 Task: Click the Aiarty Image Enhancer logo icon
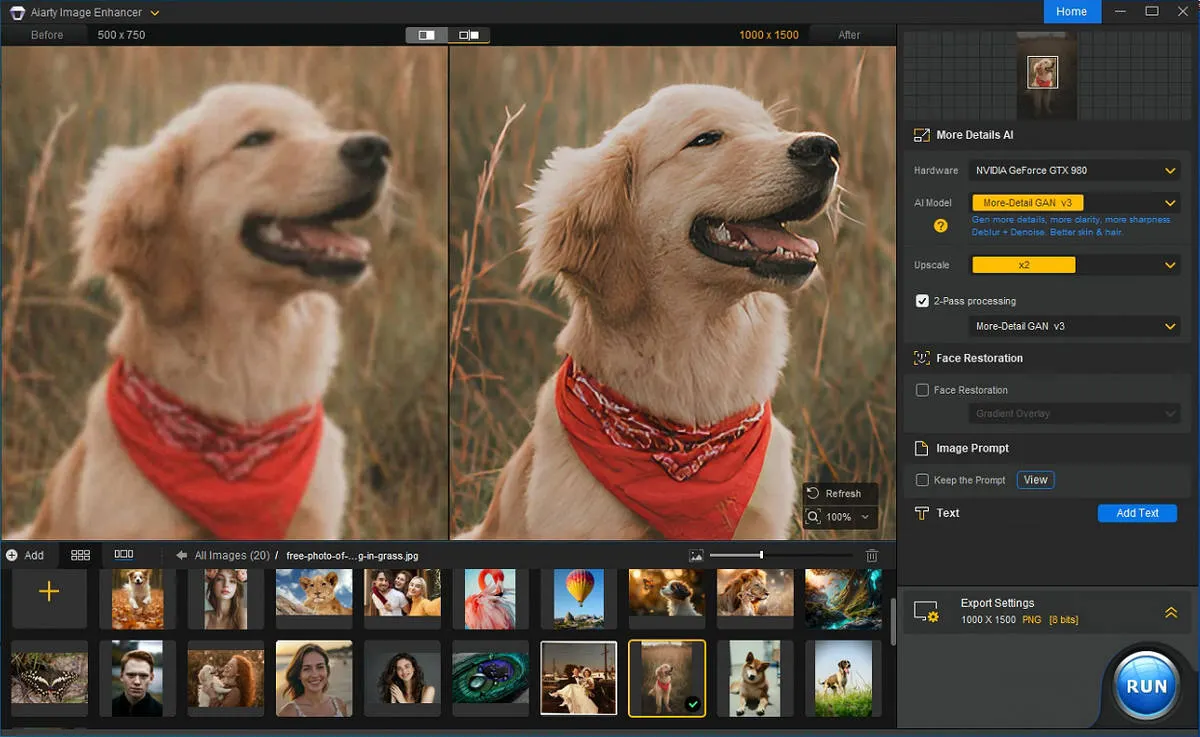coord(17,12)
